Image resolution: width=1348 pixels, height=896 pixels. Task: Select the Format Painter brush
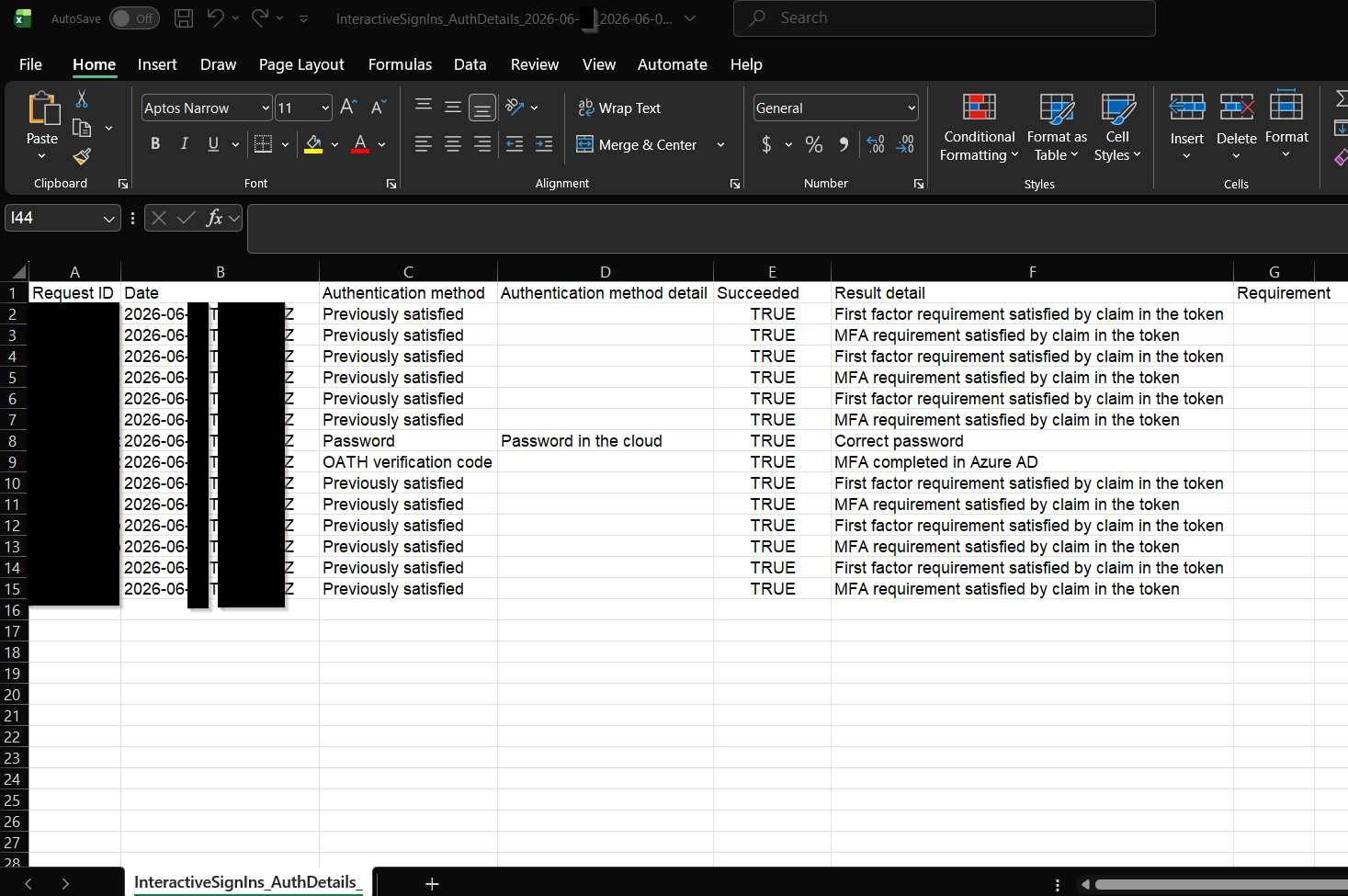point(82,157)
